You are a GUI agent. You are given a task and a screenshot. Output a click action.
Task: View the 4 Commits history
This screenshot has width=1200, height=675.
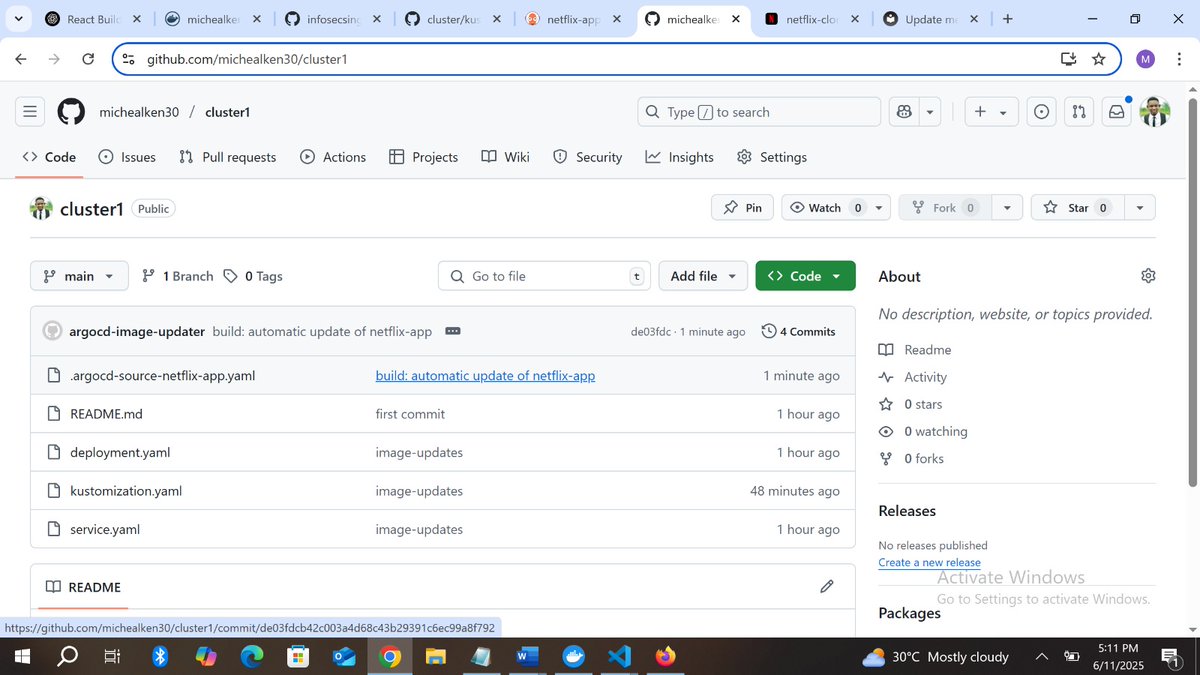798,331
